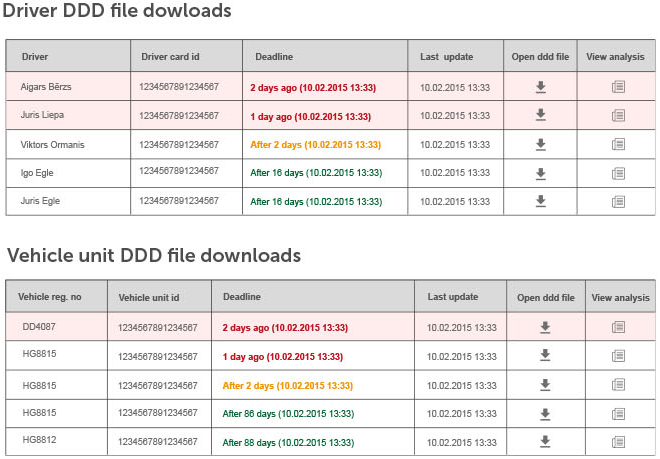Download ddd file for vehicle HG8812
Image resolution: width=660 pixels, height=459 pixels.
(x=545, y=441)
